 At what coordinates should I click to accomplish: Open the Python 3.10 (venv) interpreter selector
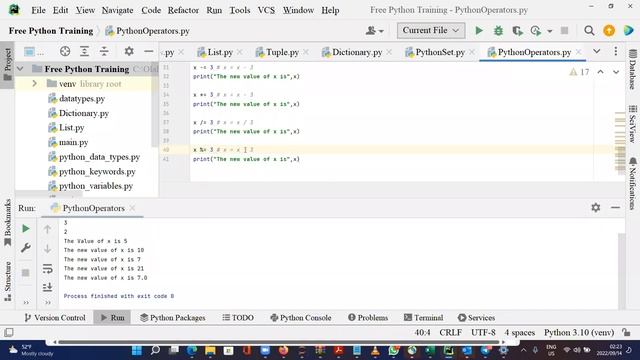[x=579, y=333]
